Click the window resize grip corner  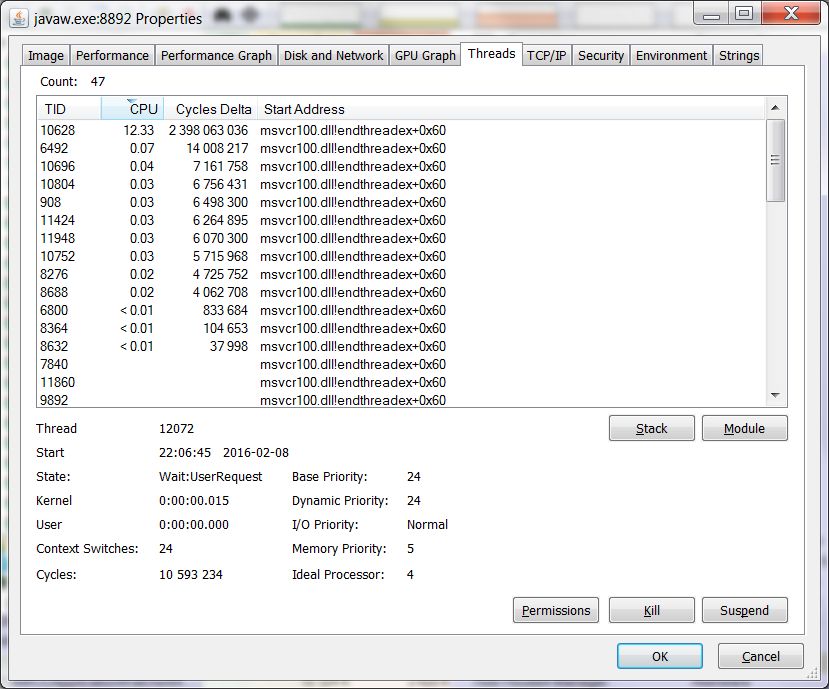(812, 673)
